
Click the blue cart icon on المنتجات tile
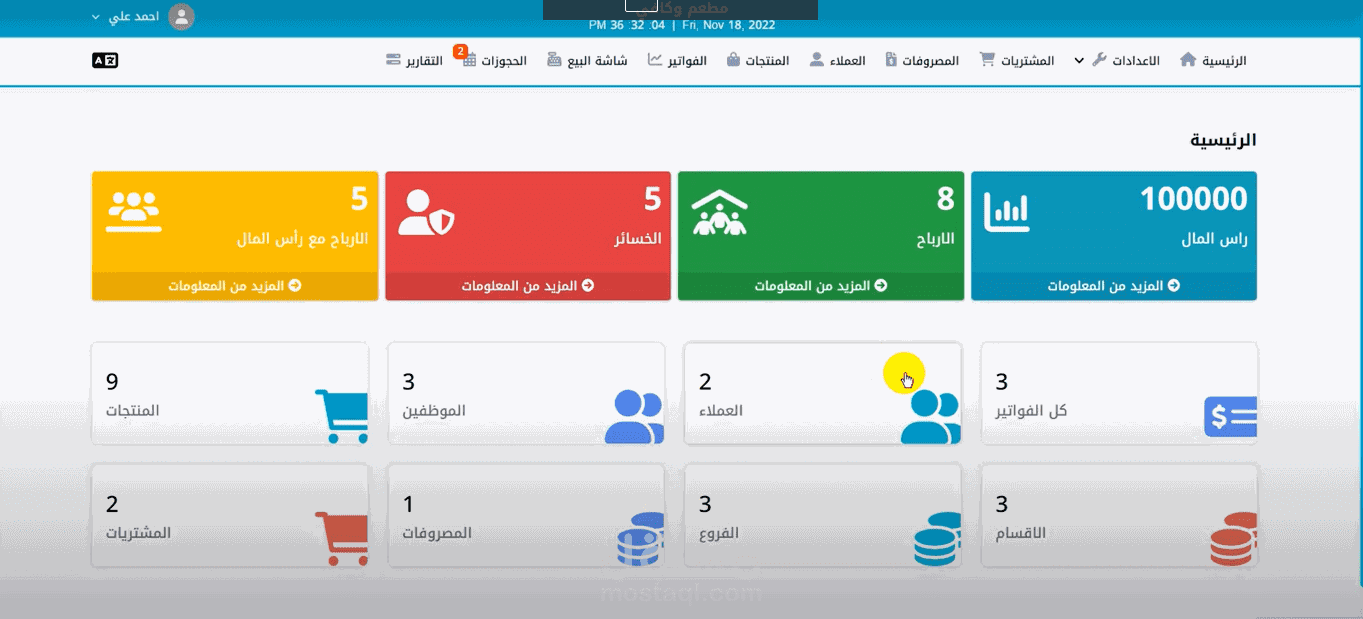coord(342,416)
